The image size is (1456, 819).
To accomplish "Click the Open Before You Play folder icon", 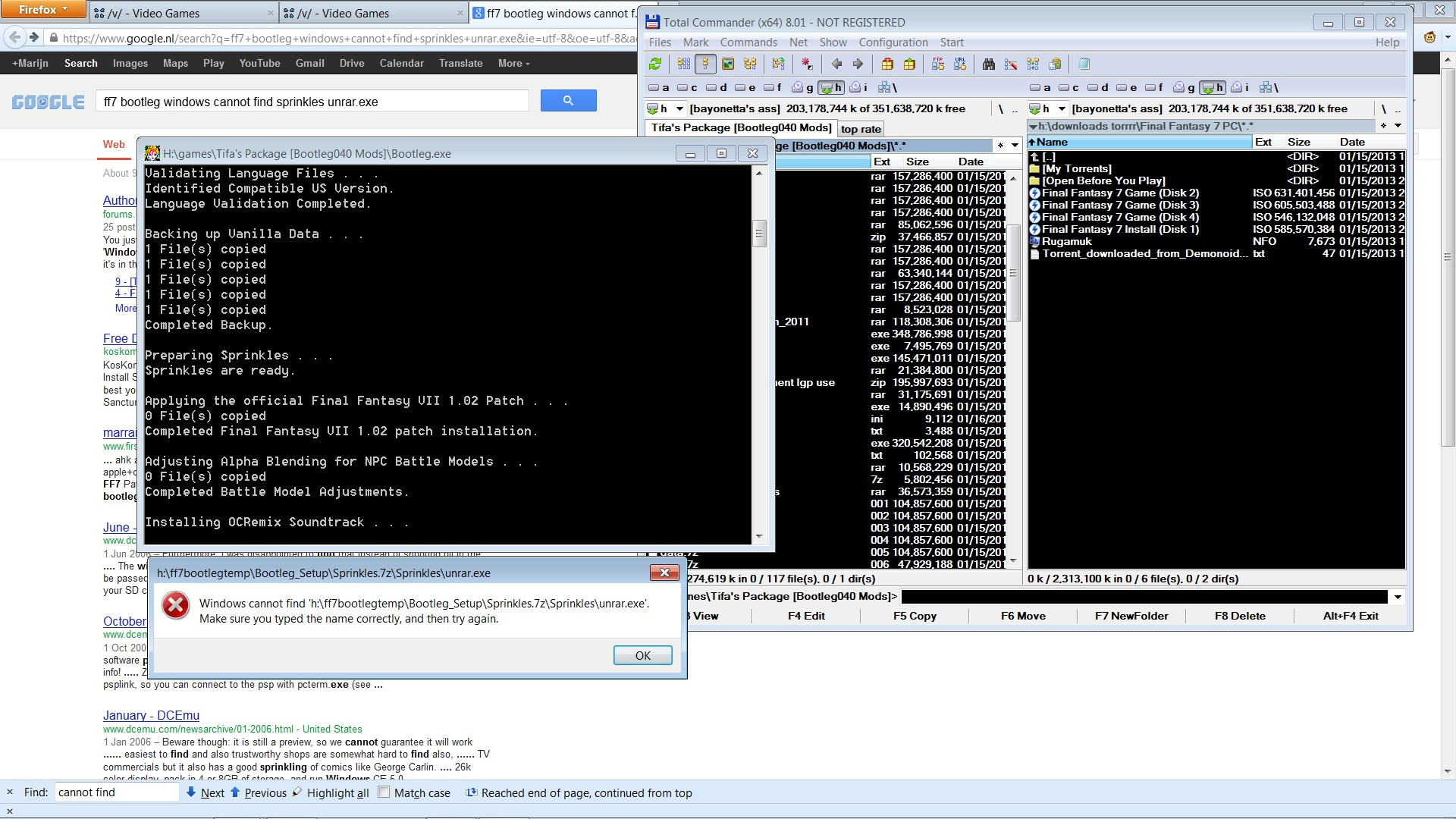I will coord(1035,181).
